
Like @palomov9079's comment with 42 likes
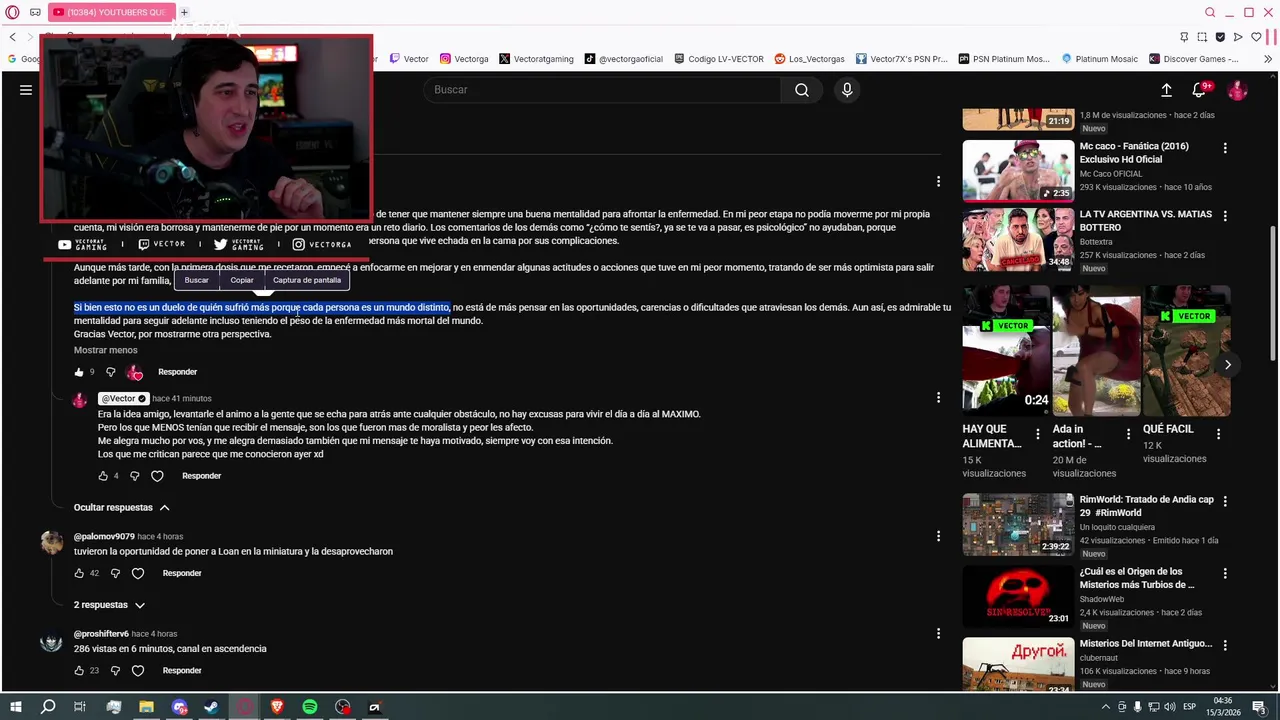point(79,573)
